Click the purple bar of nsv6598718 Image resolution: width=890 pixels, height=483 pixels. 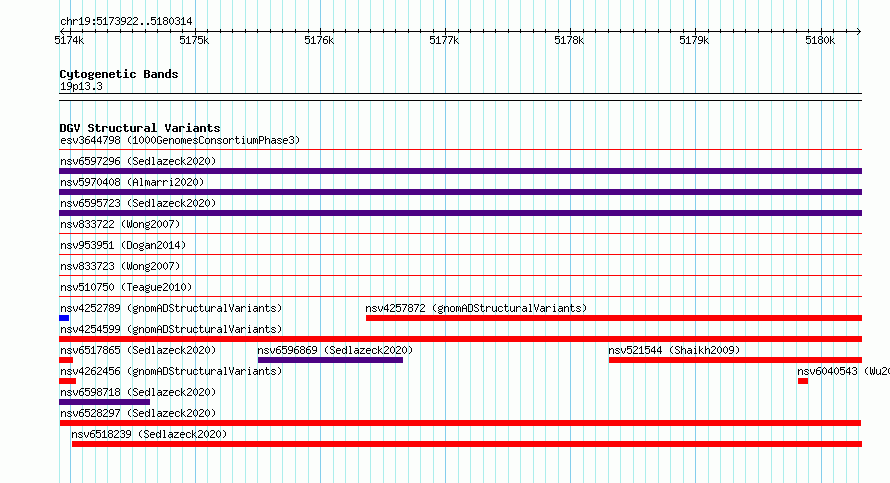click(104, 402)
